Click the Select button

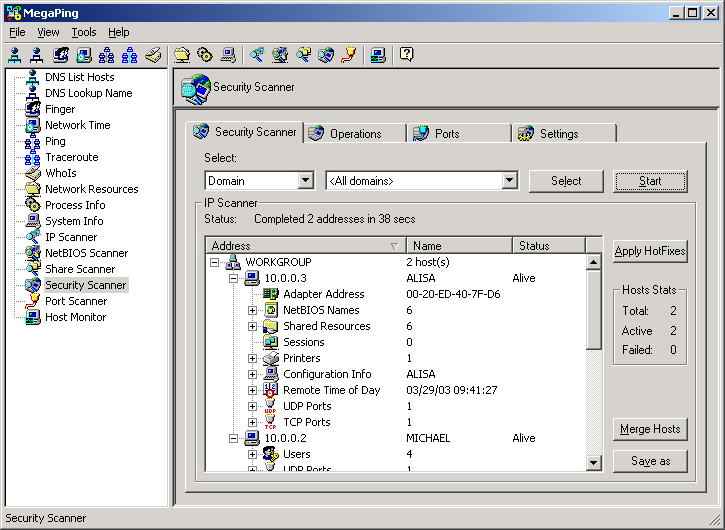[566, 181]
